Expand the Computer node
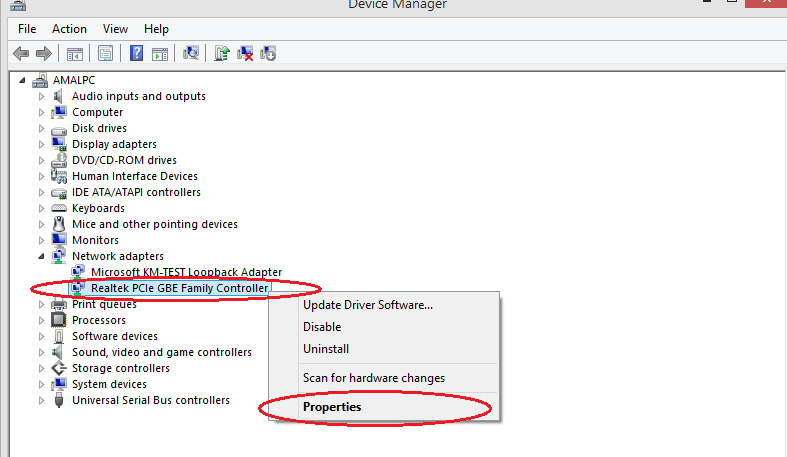Image resolution: width=787 pixels, height=457 pixels. (41, 112)
